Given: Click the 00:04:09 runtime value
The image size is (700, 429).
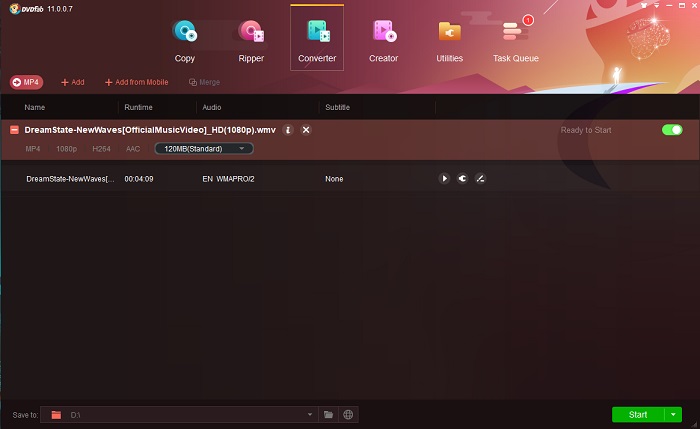Looking at the screenshot, I should [x=139, y=179].
